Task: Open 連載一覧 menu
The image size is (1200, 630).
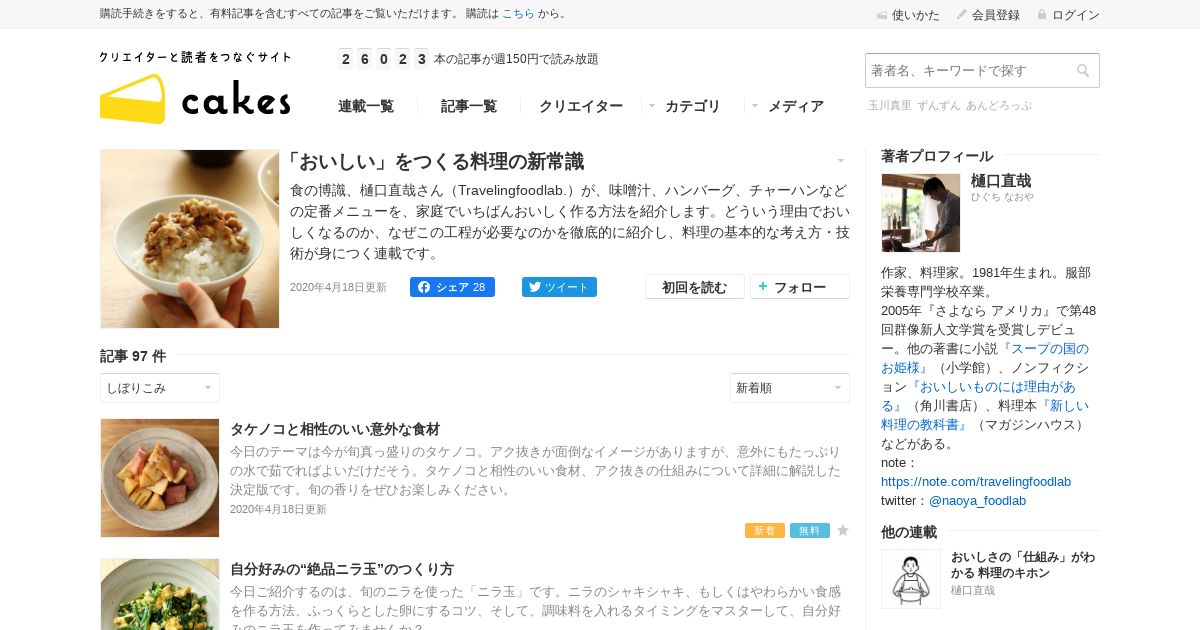Action: click(x=366, y=106)
